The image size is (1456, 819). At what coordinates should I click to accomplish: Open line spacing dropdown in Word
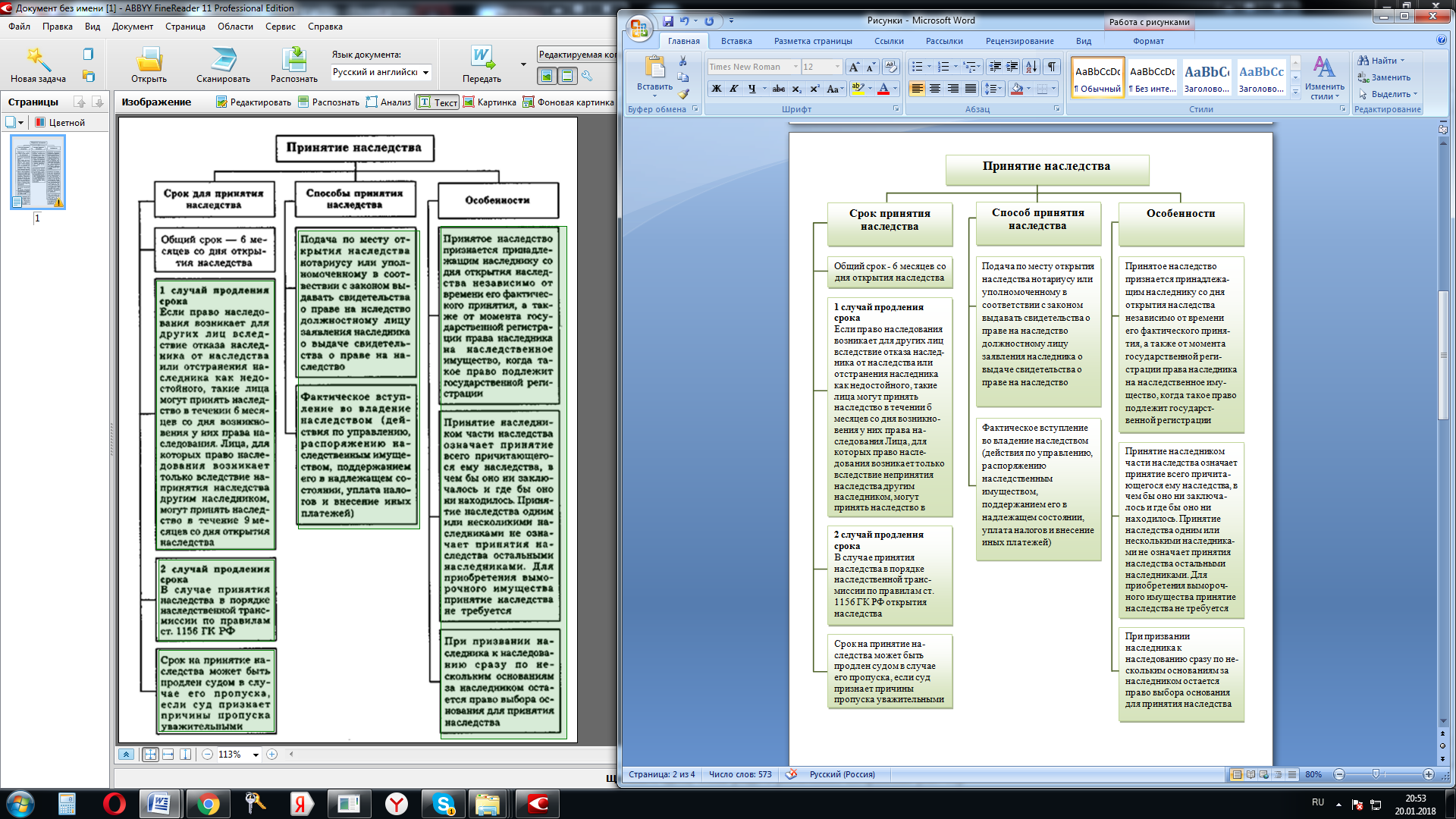coord(993,89)
